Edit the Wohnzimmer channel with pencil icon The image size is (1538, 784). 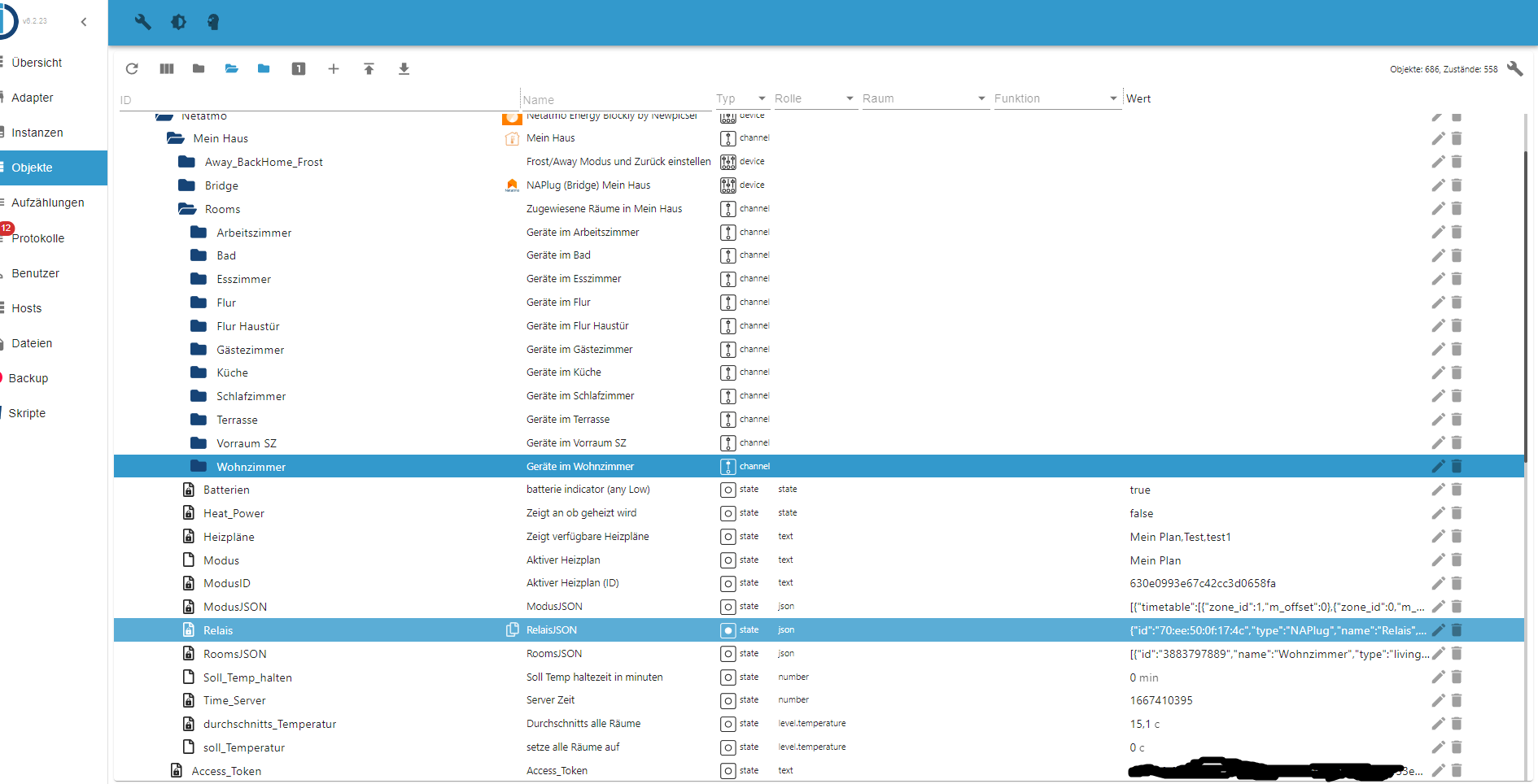click(x=1438, y=466)
